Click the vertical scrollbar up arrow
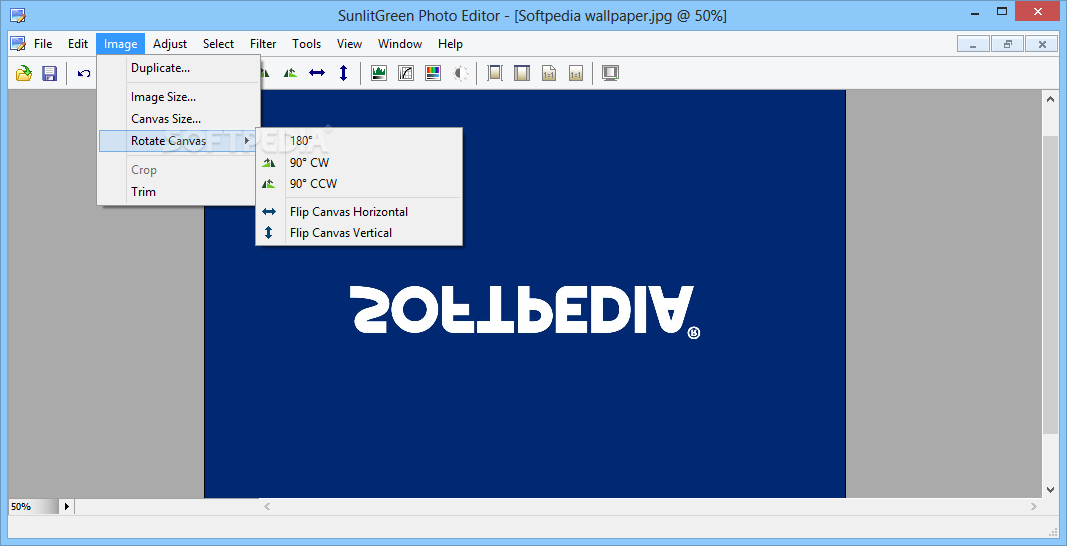The image size is (1067, 546). coord(1050,99)
